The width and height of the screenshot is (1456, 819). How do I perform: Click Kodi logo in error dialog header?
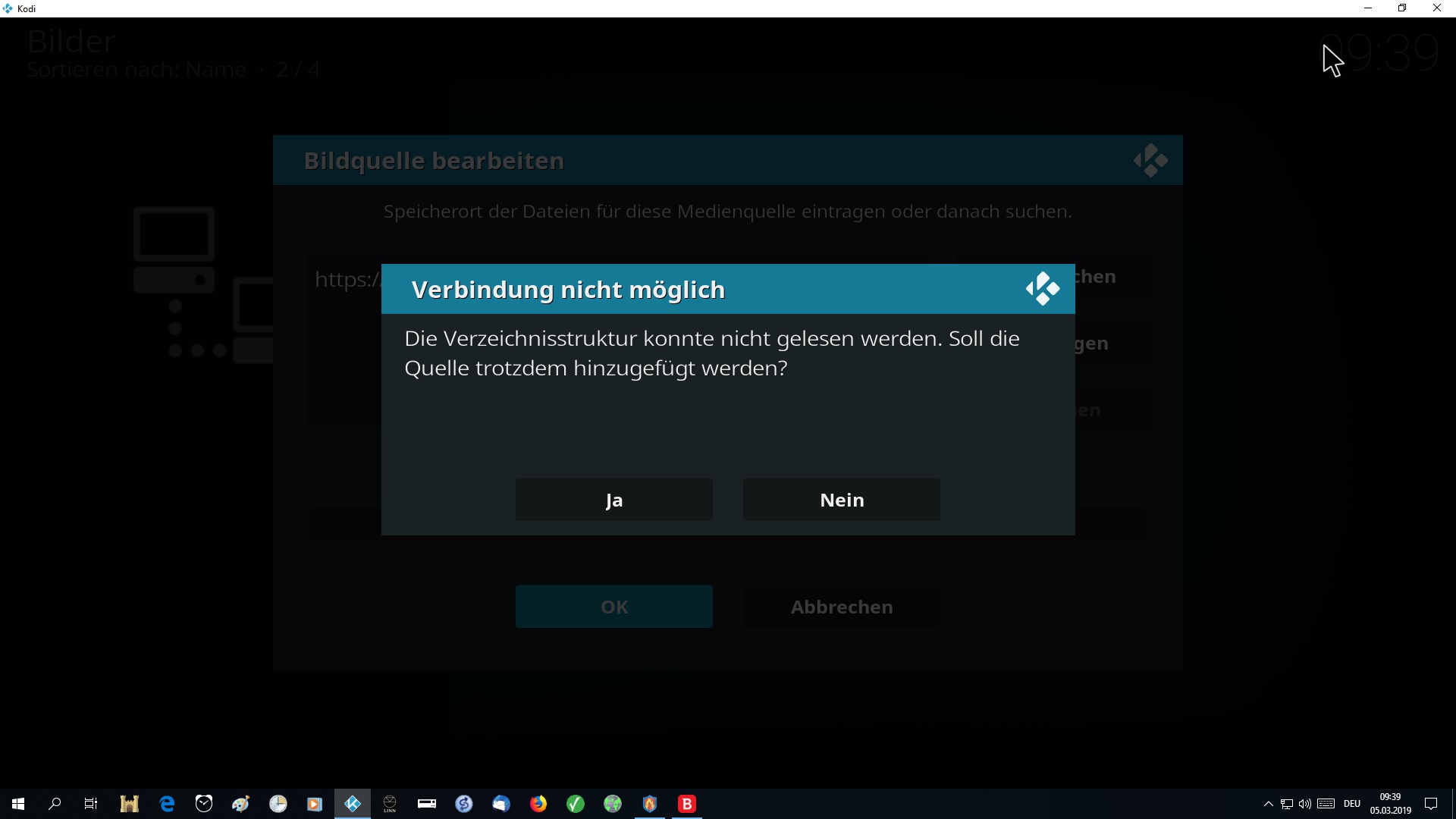tap(1043, 289)
